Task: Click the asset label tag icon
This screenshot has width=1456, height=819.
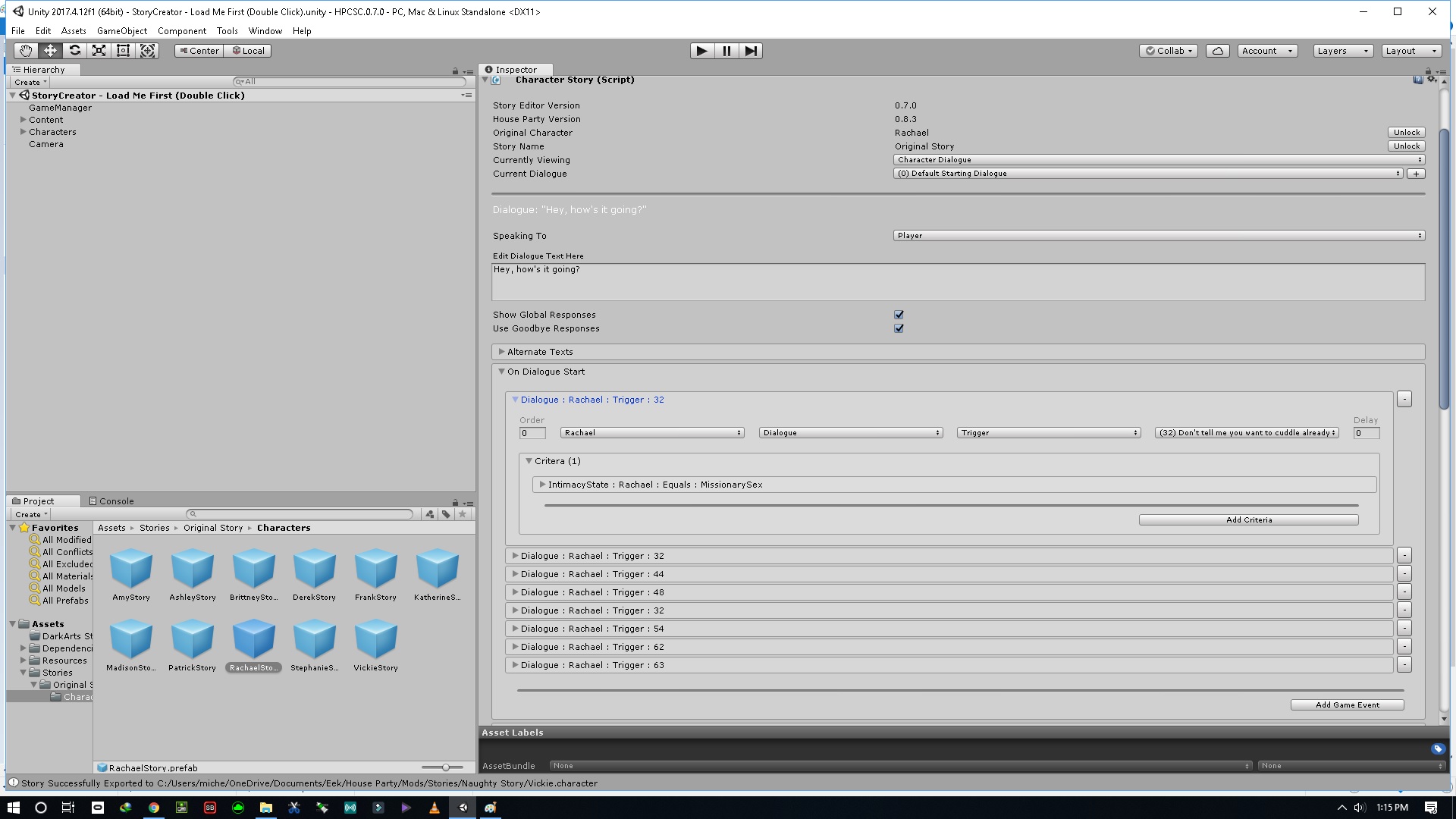Action: pos(1438,749)
